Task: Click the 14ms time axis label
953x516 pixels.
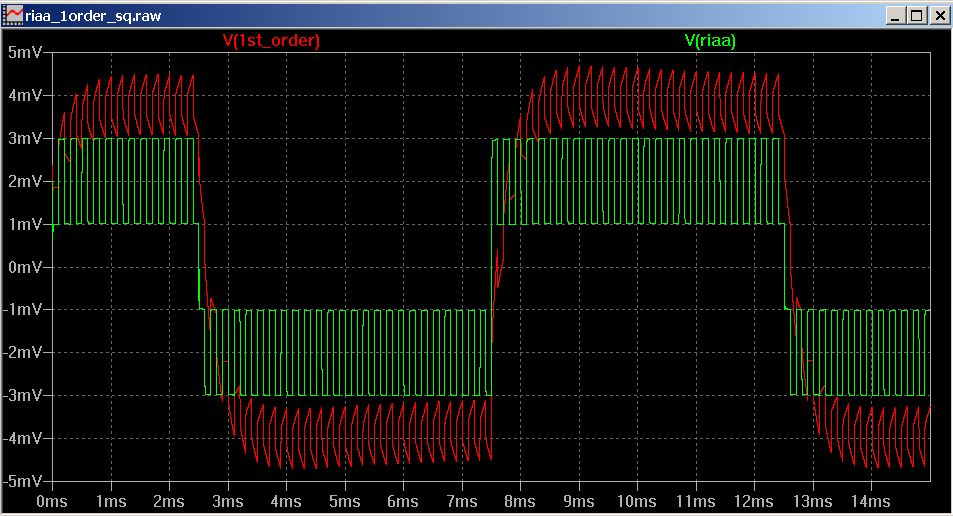Action: (871, 501)
